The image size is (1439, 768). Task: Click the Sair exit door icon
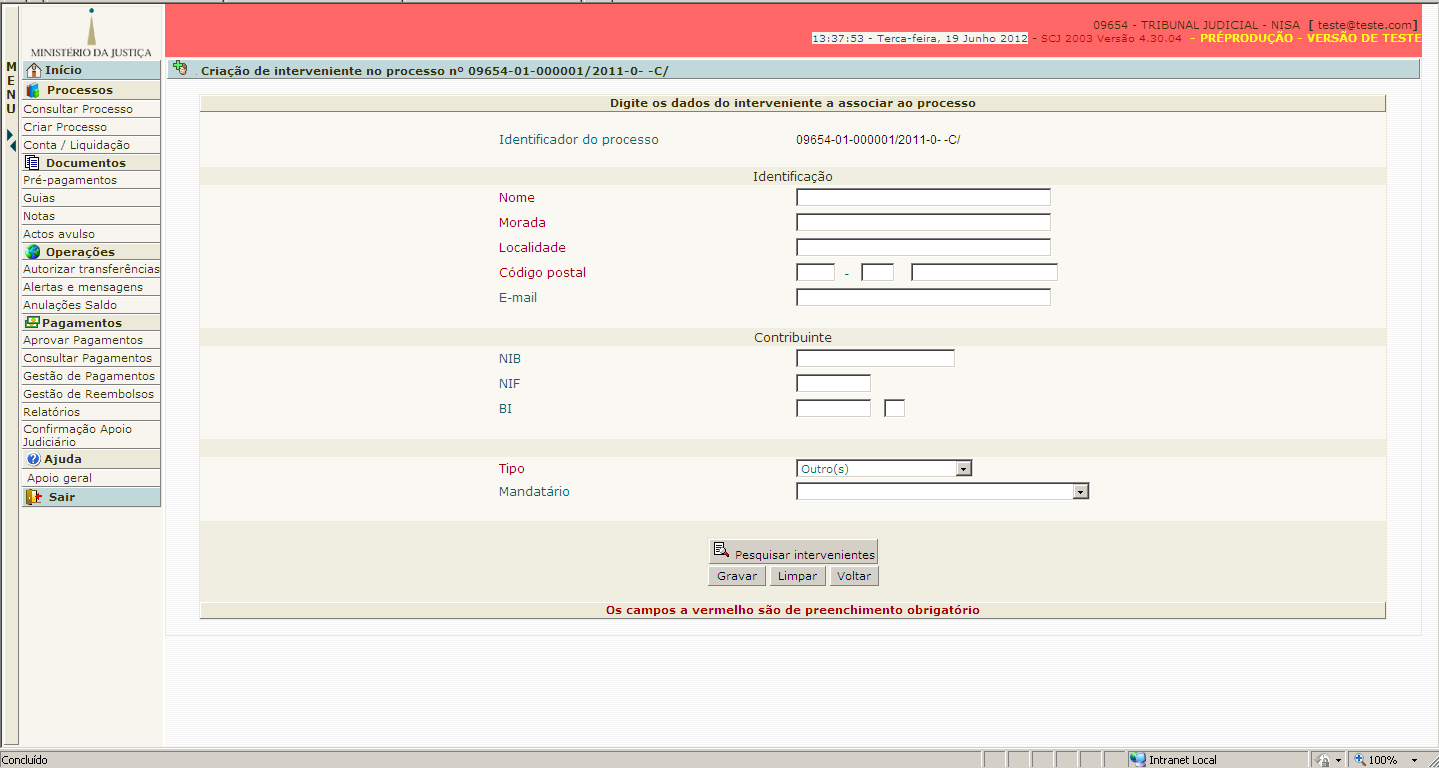(34, 497)
